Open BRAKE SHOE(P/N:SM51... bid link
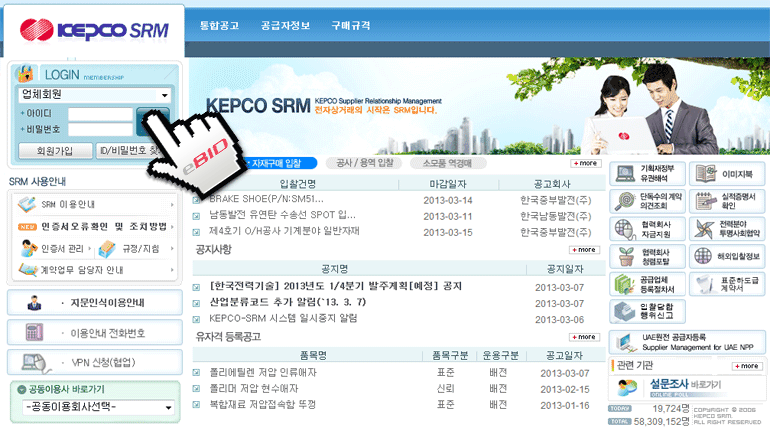The image size is (770, 431). pyautogui.click(x=266, y=199)
